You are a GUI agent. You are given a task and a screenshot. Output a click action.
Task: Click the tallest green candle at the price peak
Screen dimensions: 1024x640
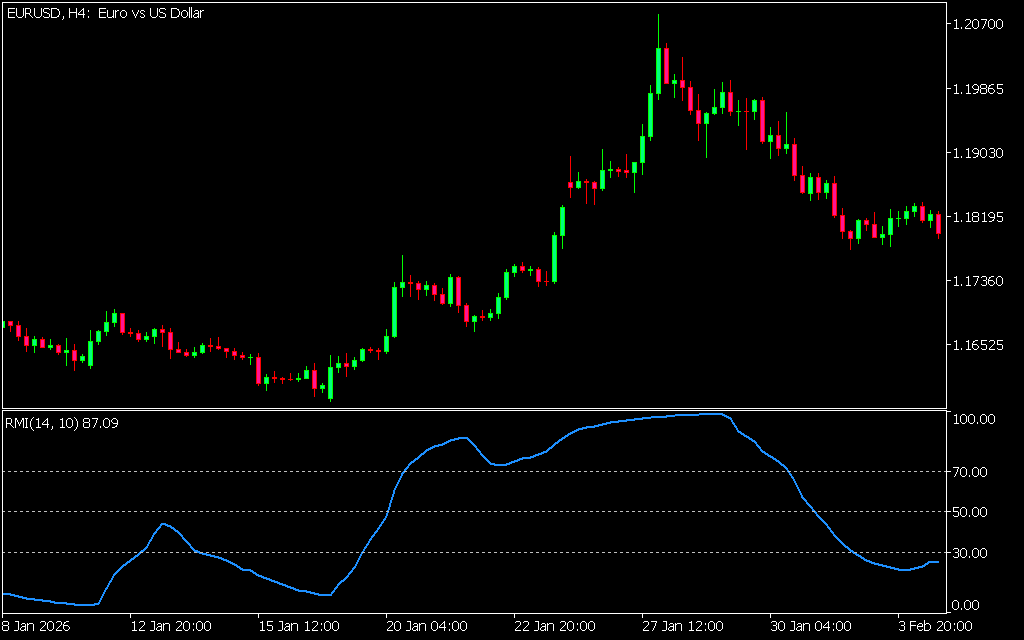coord(659,66)
